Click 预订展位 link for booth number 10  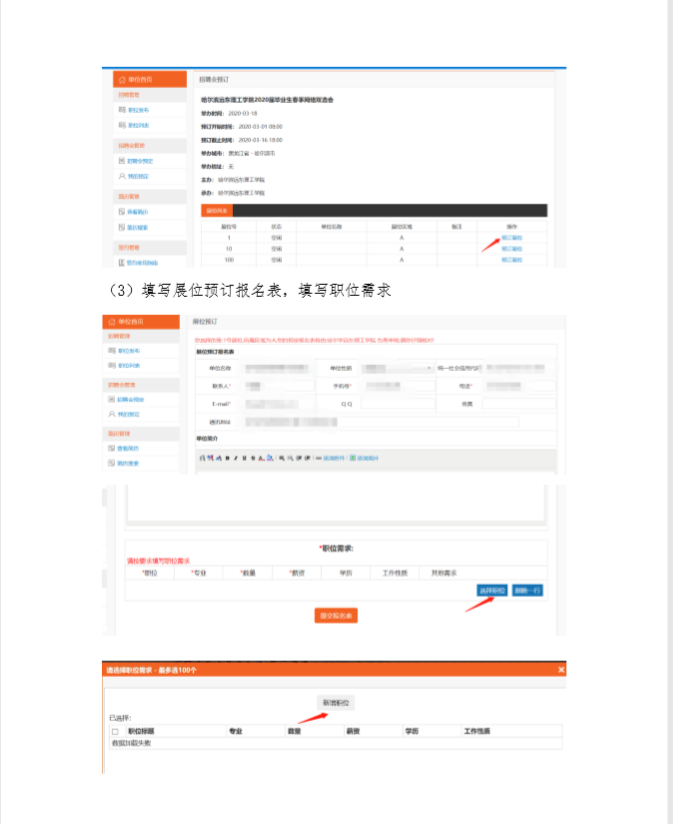click(x=511, y=248)
